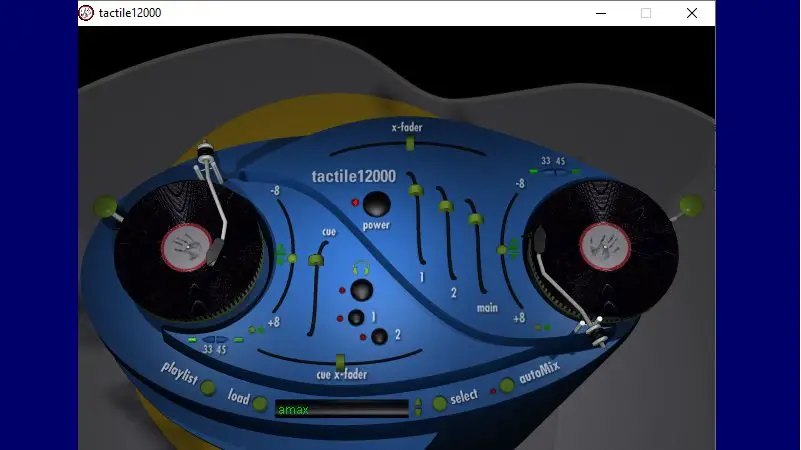
Task: Select 45 rpm on right deck
Action: pos(560,172)
